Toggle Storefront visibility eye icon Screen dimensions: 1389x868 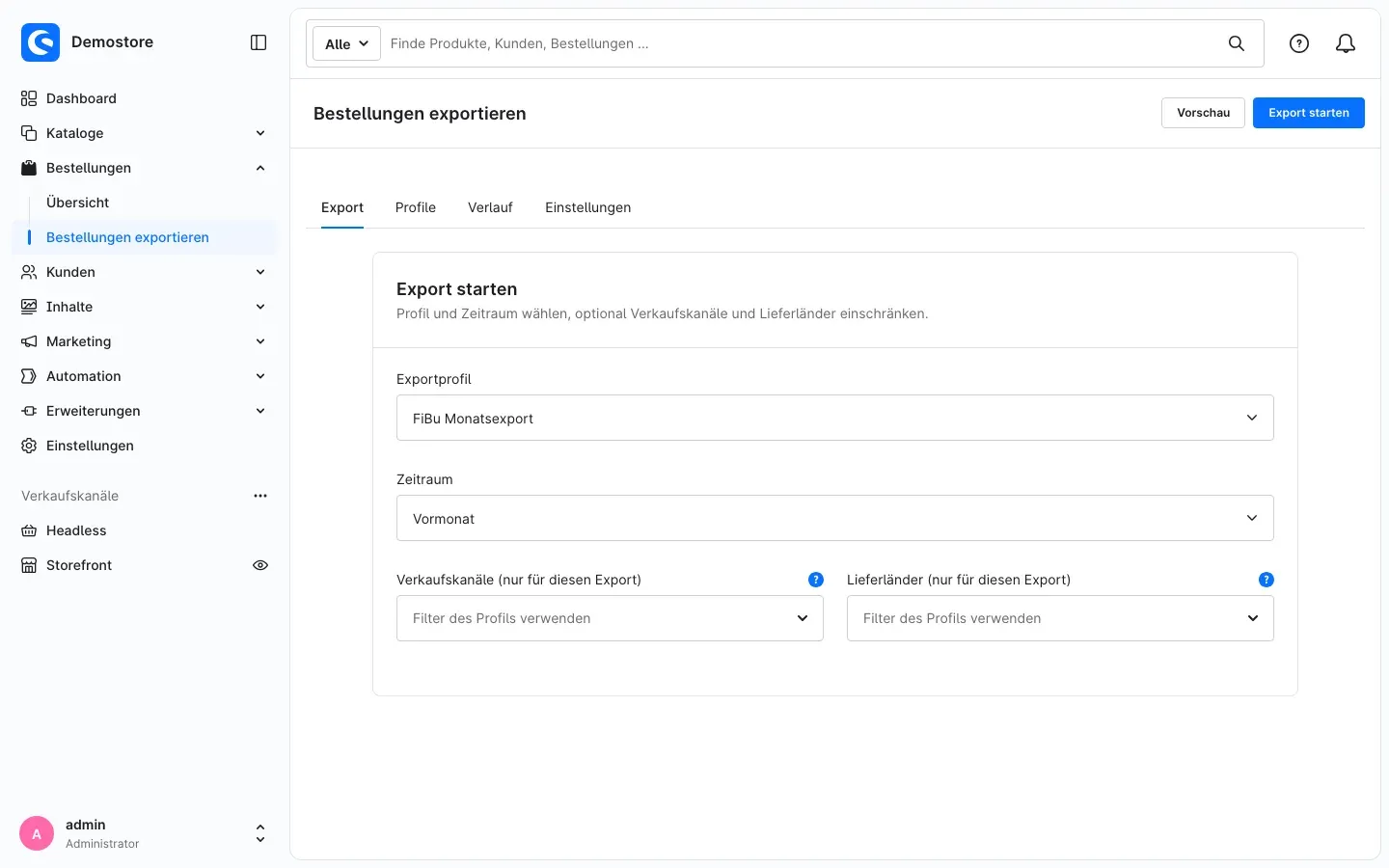pyautogui.click(x=260, y=565)
